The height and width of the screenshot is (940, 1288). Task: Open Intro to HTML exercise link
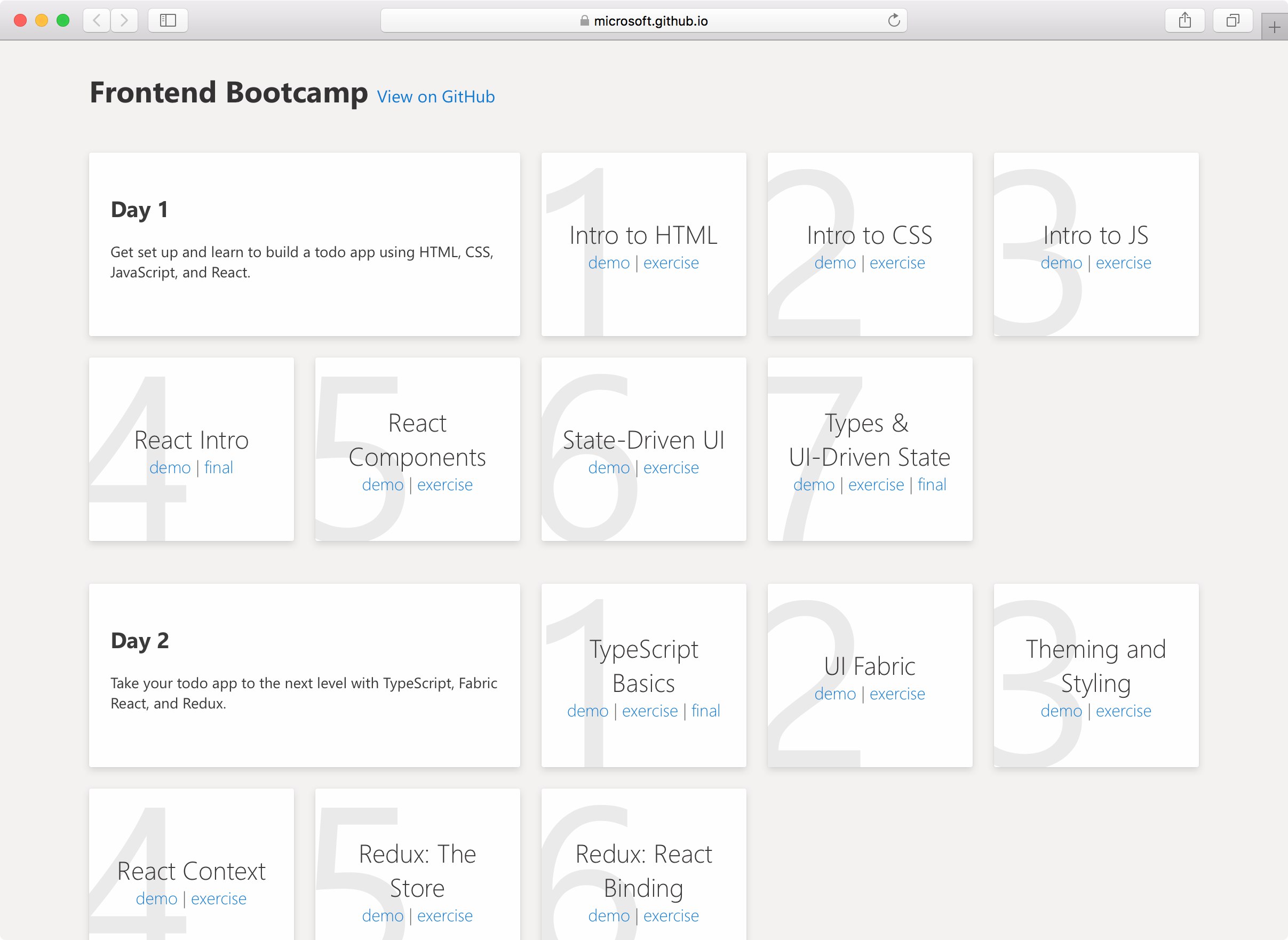(671, 263)
